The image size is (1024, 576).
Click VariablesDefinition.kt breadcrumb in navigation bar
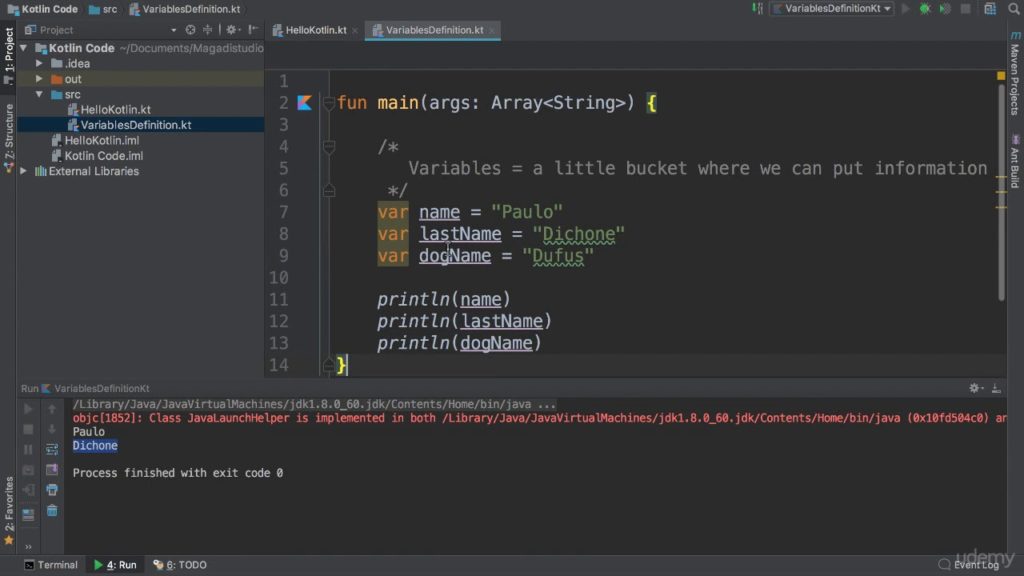[x=185, y=9]
